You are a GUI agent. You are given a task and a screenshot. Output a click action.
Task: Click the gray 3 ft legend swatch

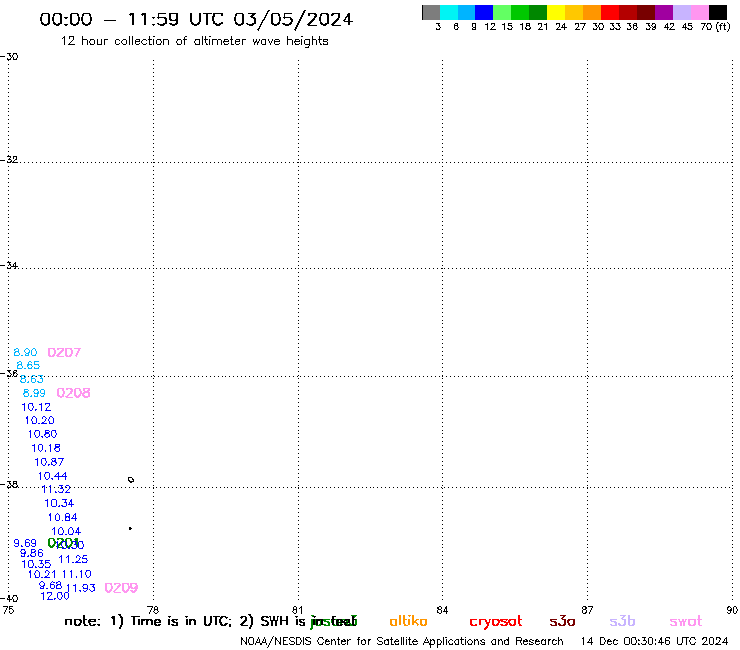pyautogui.click(x=431, y=12)
